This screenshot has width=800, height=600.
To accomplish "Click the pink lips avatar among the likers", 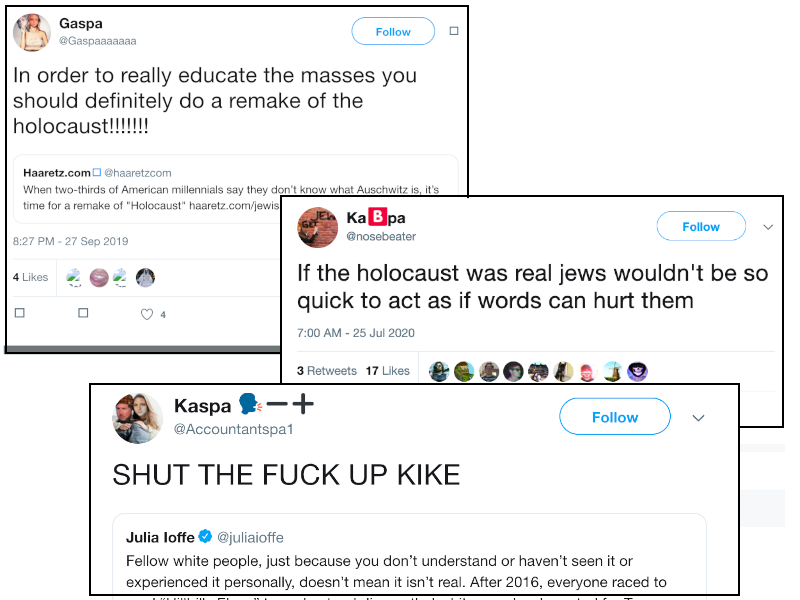I will pos(99,278).
